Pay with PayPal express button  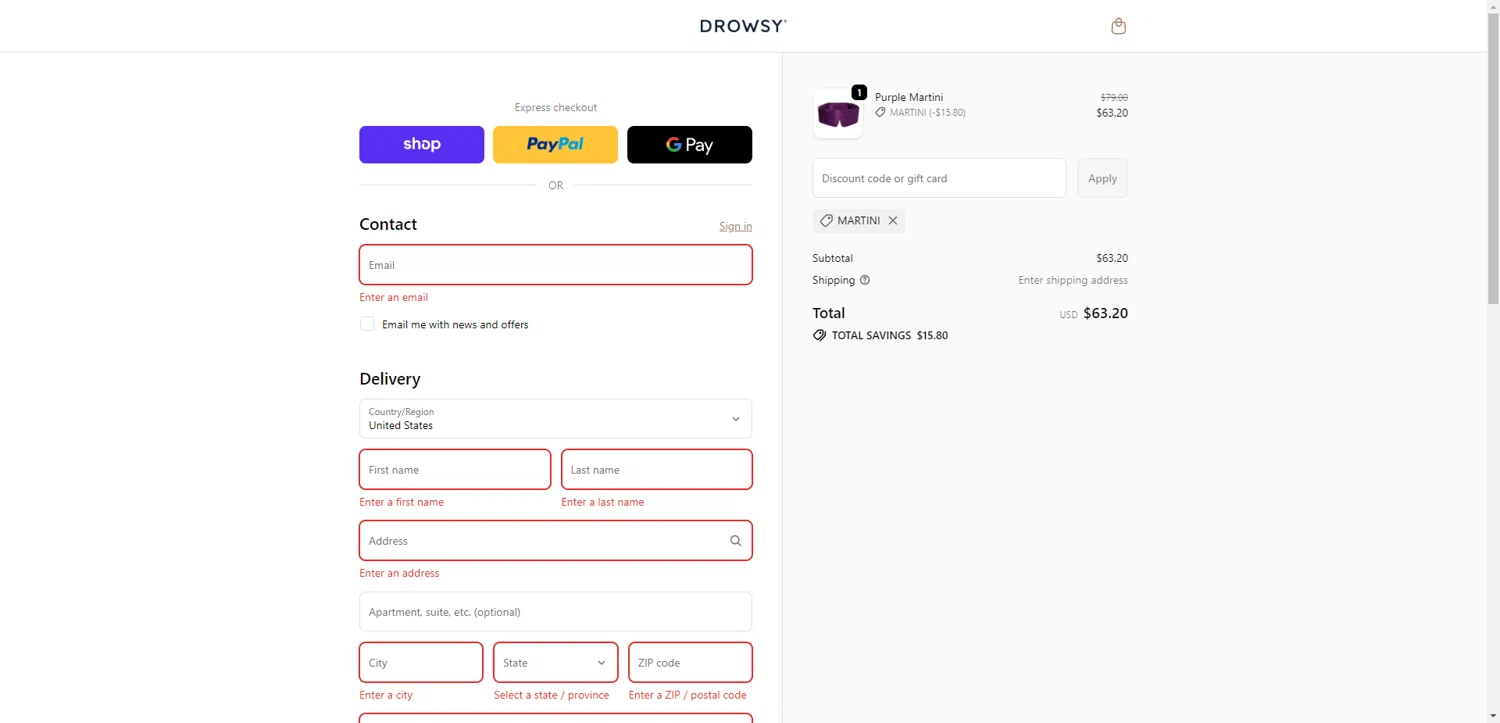(555, 145)
